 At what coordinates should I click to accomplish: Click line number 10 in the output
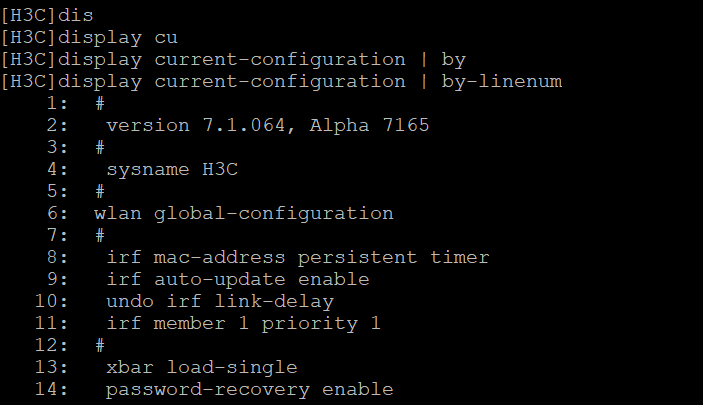click(51, 301)
